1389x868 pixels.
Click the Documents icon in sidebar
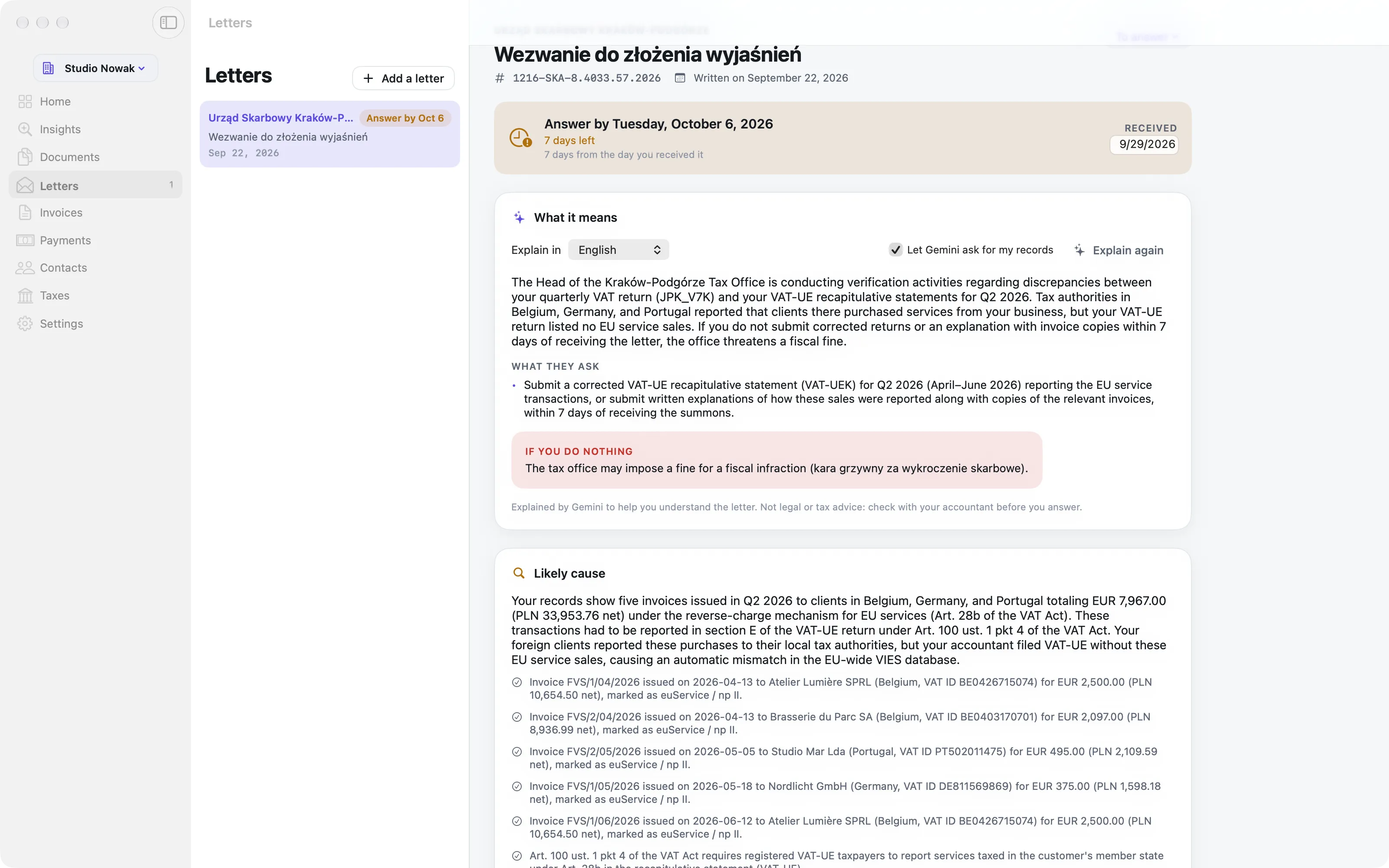pyautogui.click(x=25, y=157)
